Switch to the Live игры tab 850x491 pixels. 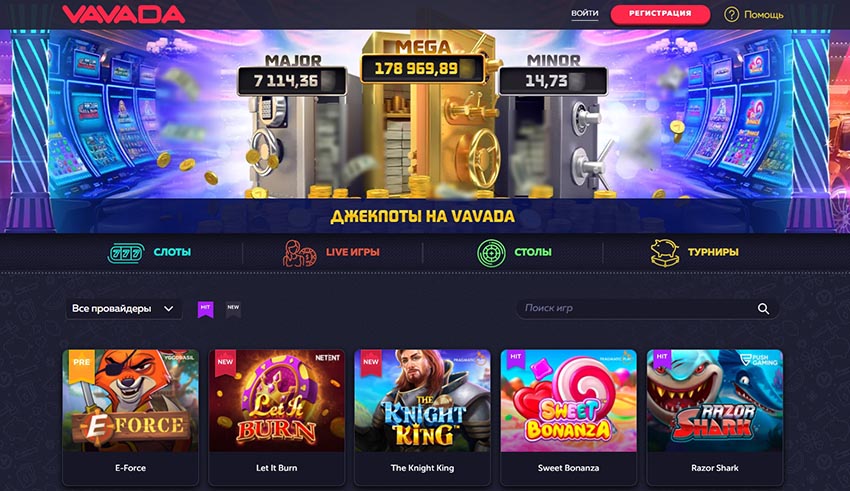pyautogui.click(x=352, y=252)
